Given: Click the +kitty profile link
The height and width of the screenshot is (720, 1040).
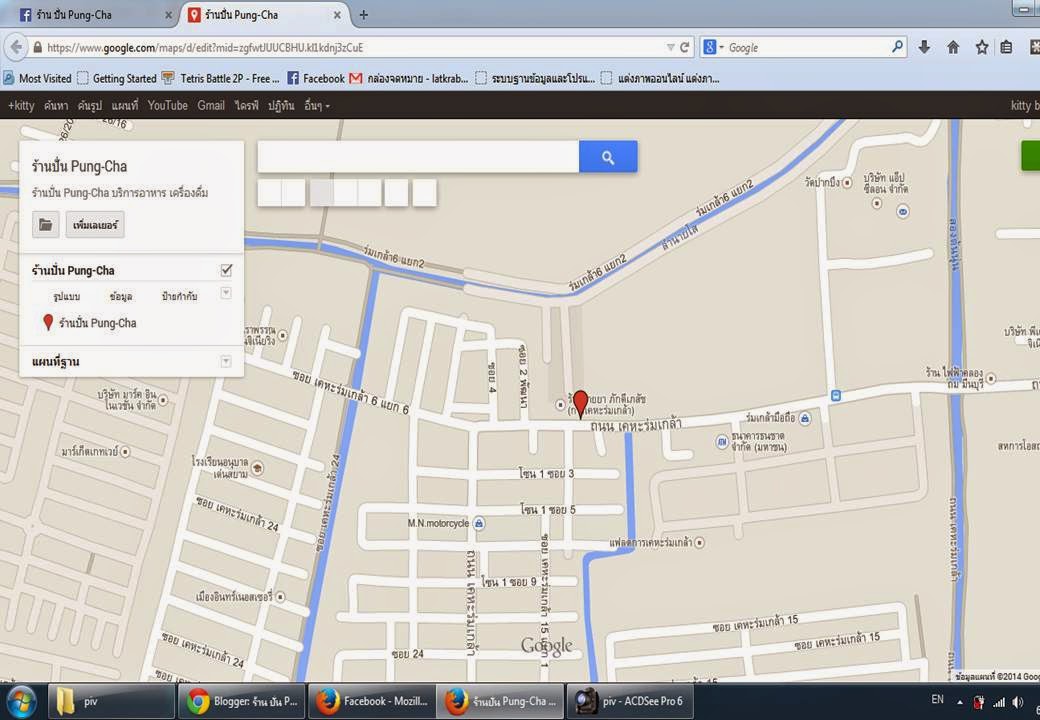Looking at the screenshot, I should (21, 105).
